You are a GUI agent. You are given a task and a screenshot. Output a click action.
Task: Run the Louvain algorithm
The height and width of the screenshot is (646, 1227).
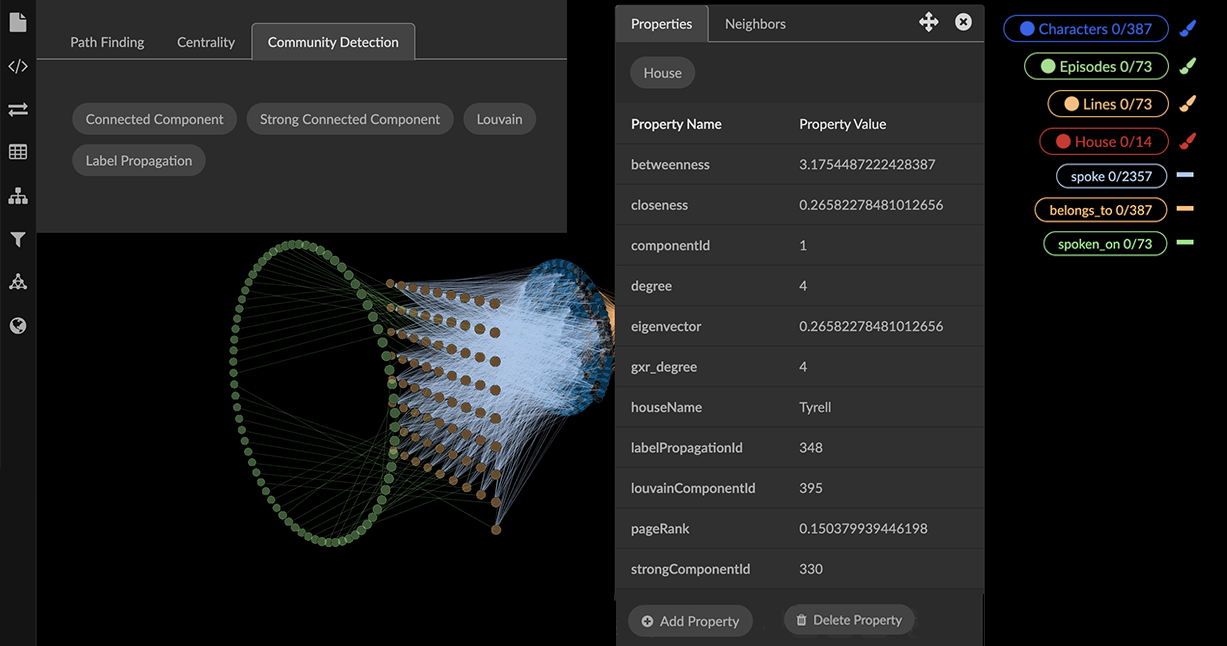click(499, 119)
